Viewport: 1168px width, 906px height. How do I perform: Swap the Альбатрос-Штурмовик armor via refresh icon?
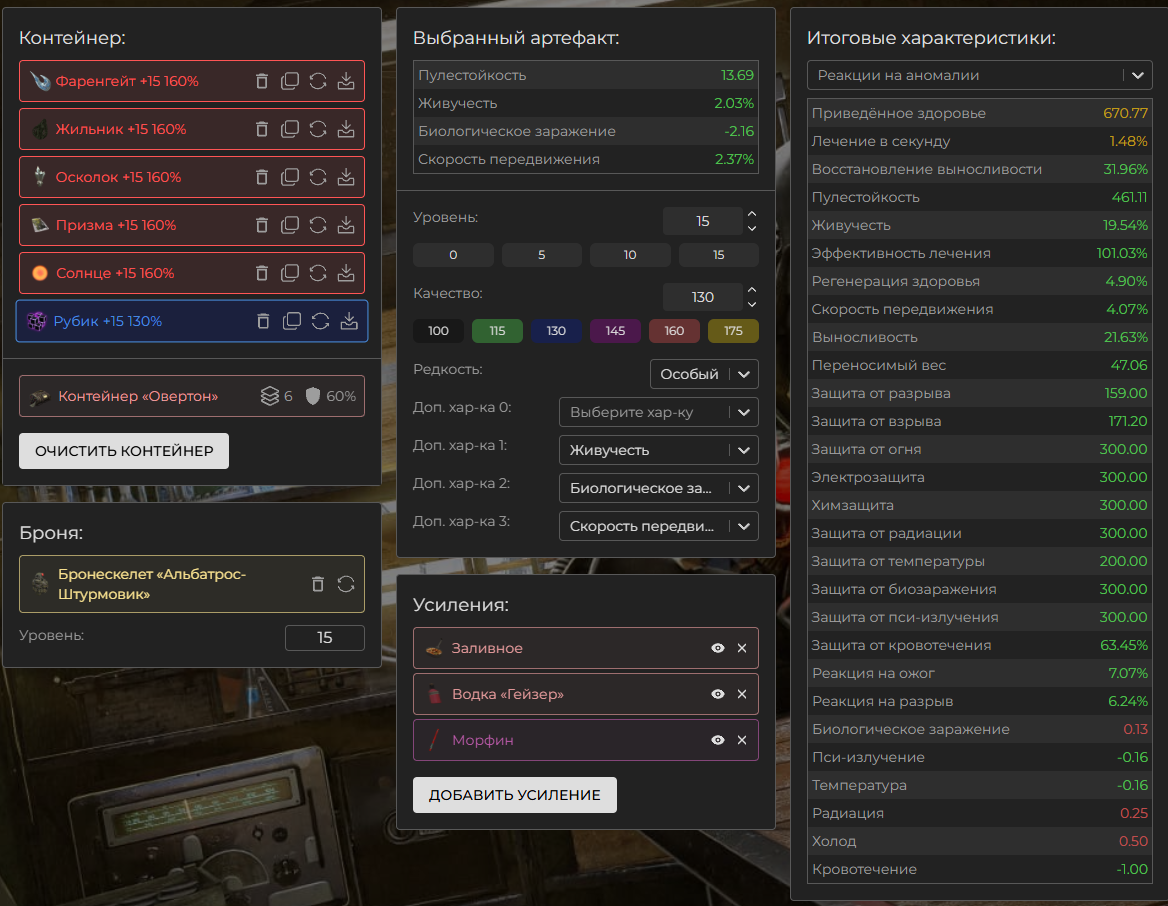[346, 584]
